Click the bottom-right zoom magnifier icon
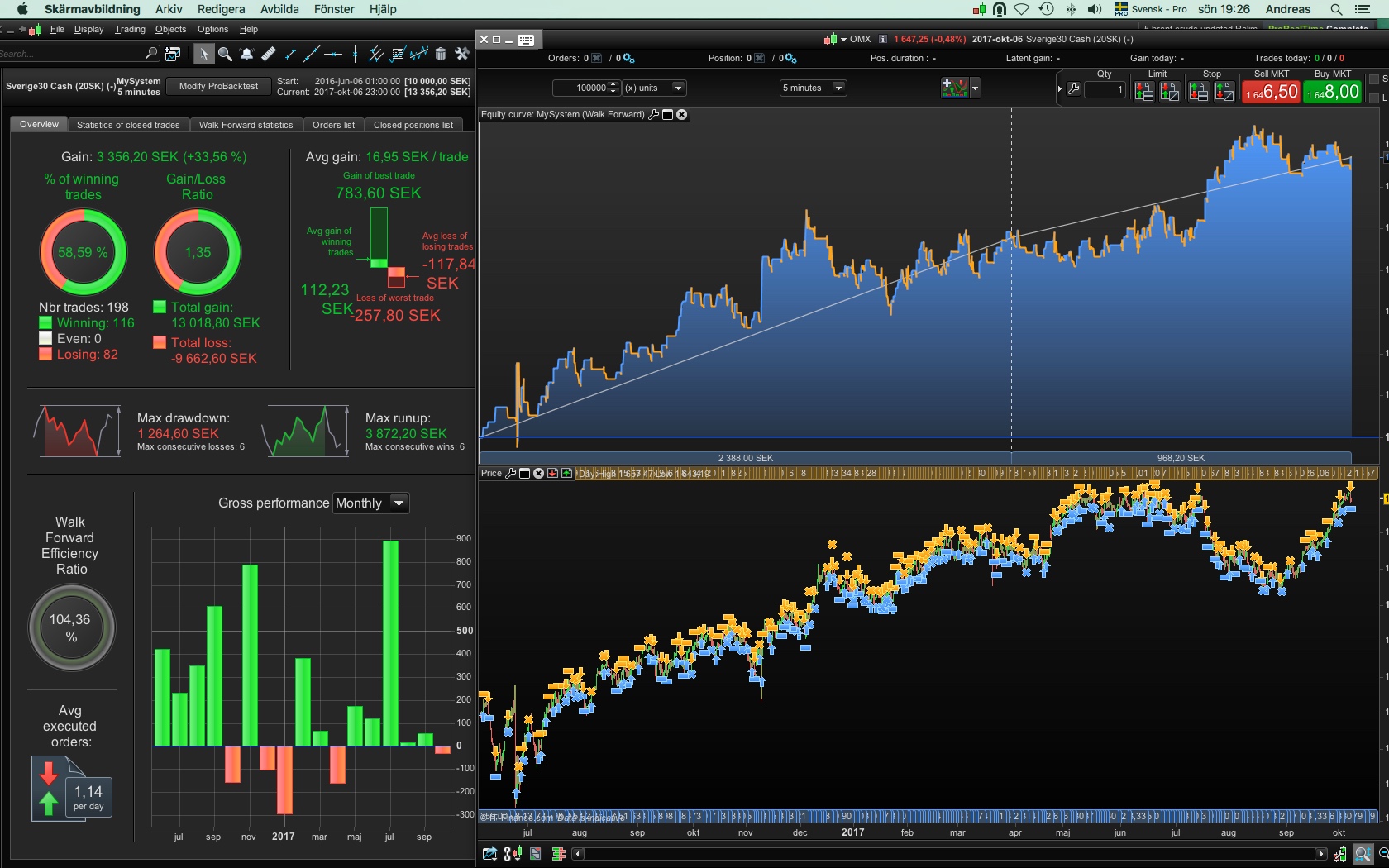 [1363, 854]
